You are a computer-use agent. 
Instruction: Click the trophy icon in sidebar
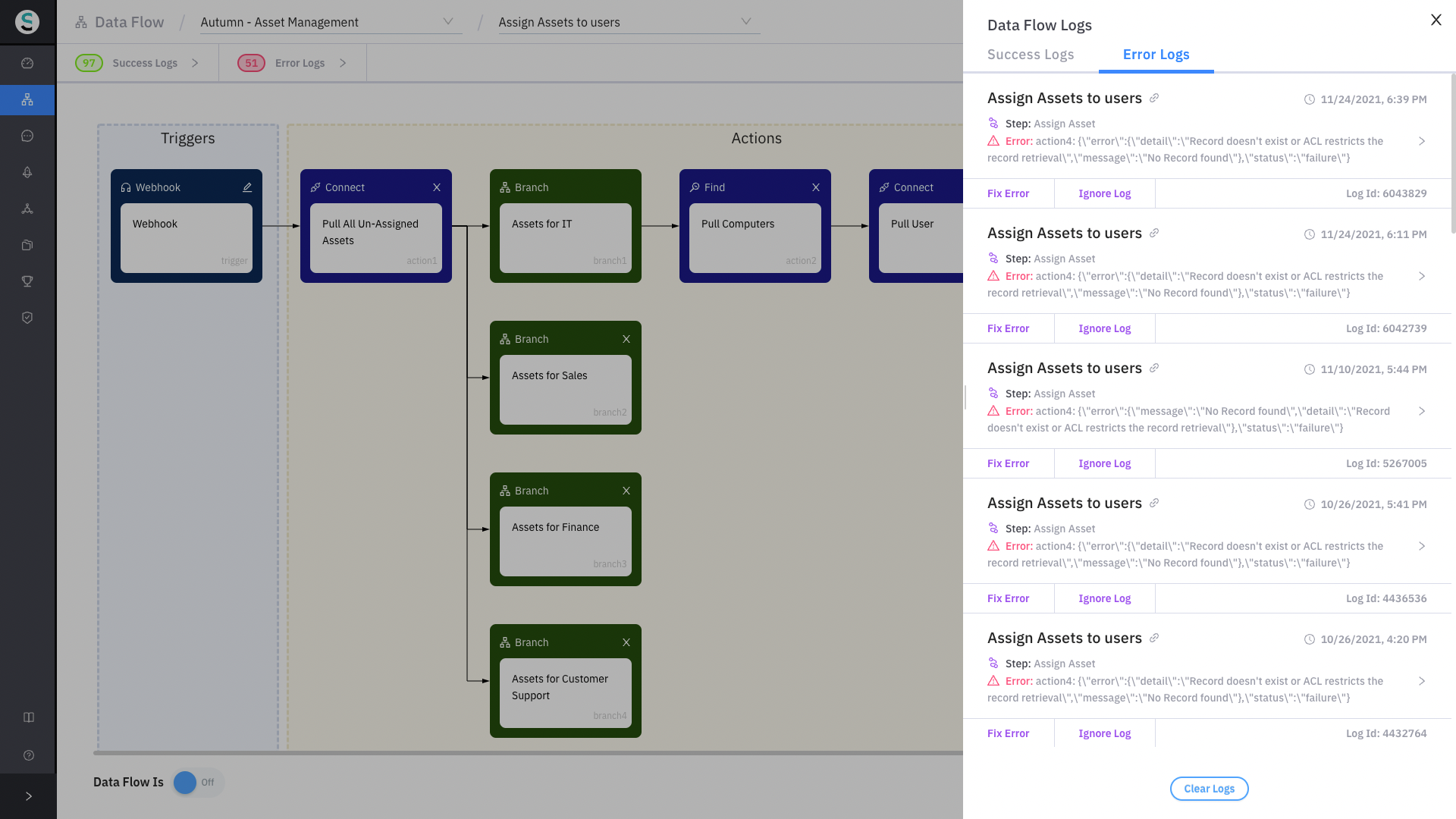[x=27, y=281]
